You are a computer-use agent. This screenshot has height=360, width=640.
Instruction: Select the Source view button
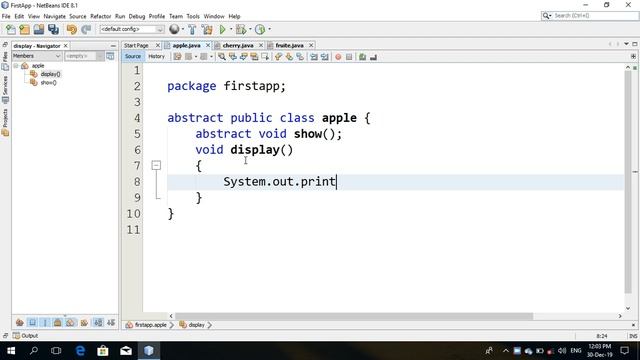pyautogui.click(x=133, y=57)
